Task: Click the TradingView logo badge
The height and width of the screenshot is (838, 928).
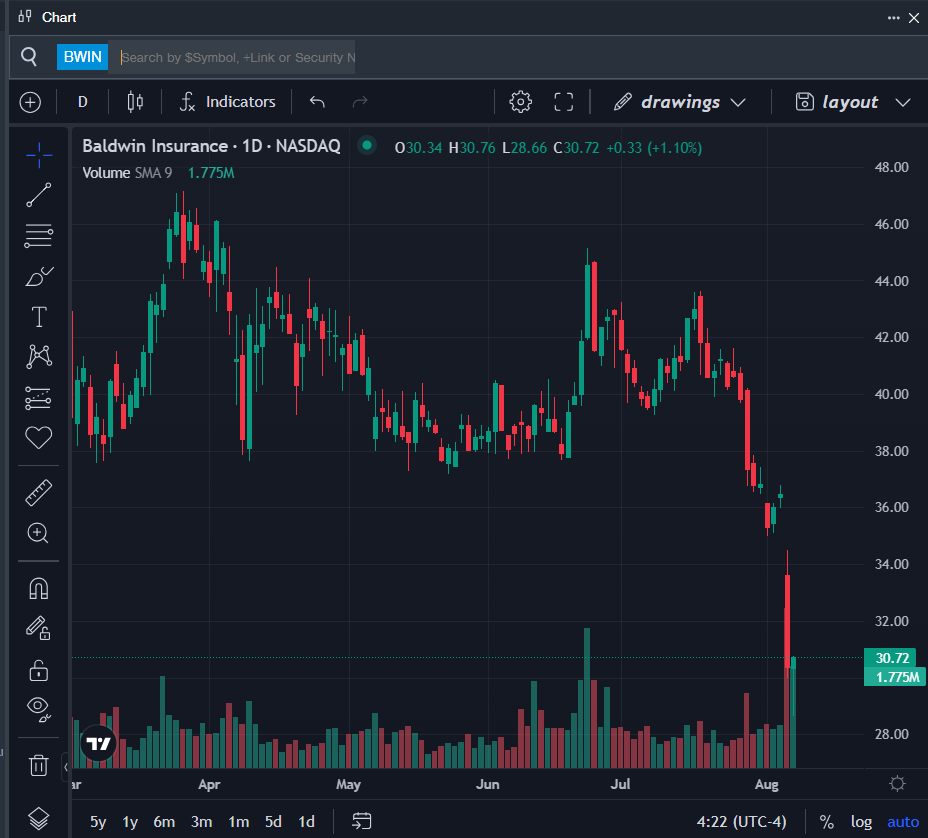Action: tap(98, 743)
